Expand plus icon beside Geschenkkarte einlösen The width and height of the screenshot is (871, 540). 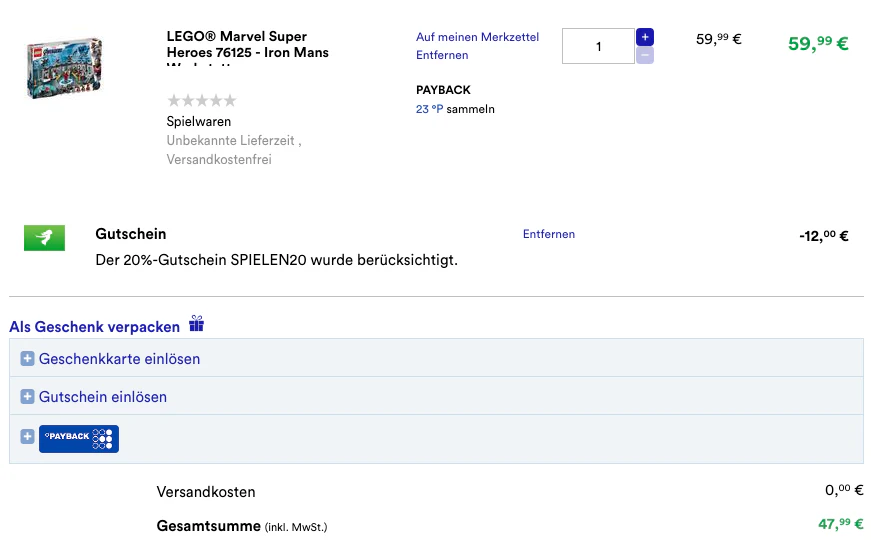click(x=27, y=359)
